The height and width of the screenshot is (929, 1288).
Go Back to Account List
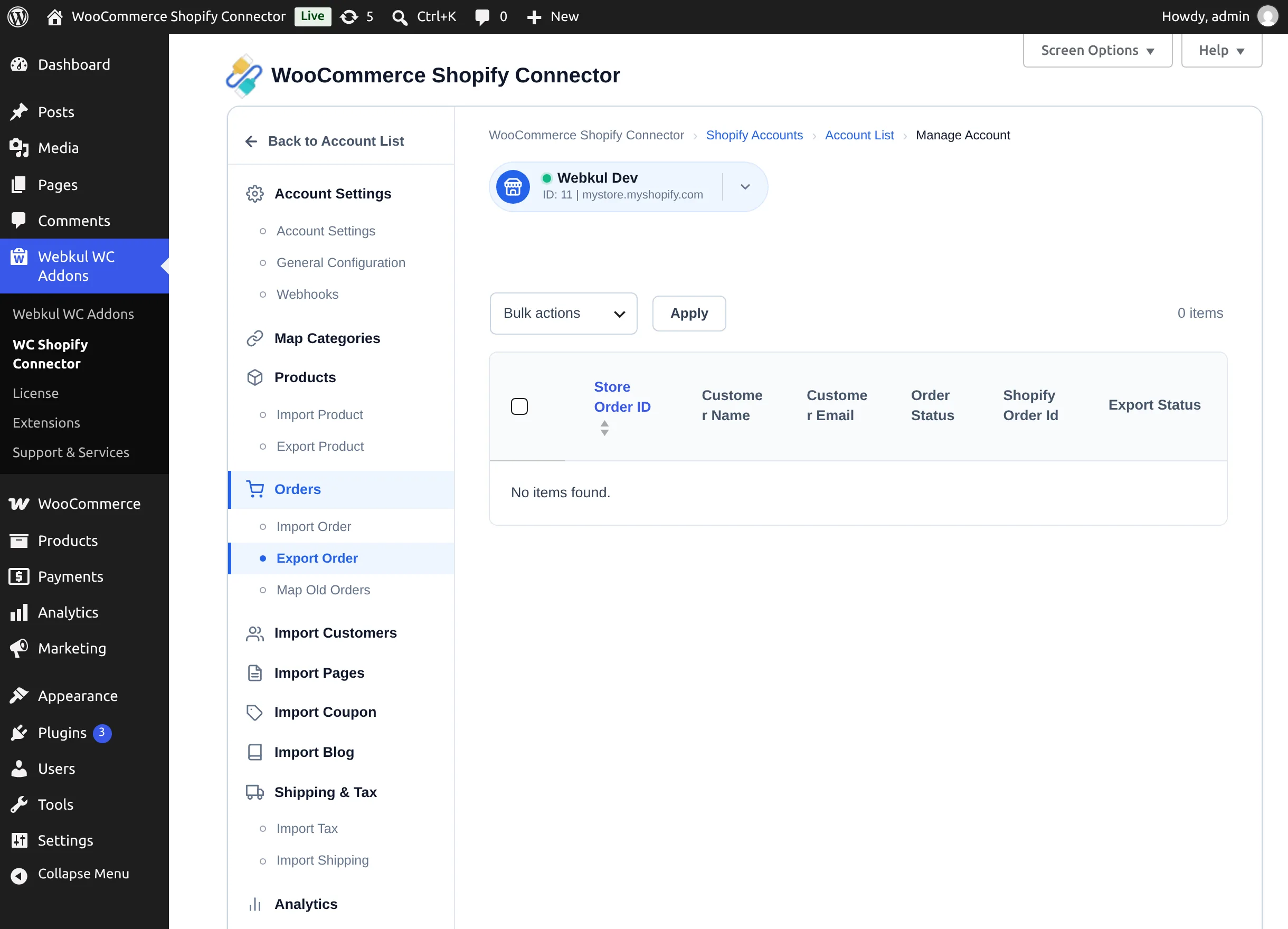point(324,141)
